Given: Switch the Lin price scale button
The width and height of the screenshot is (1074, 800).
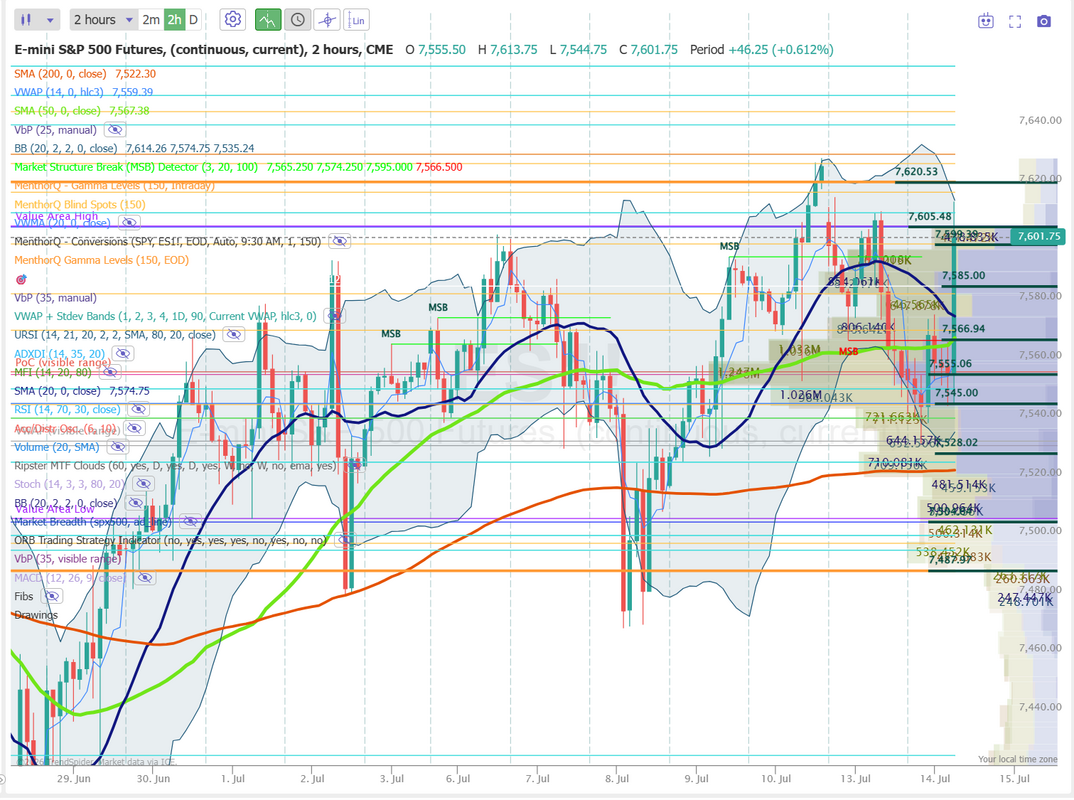Looking at the screenshot, I should click(357, 20).
